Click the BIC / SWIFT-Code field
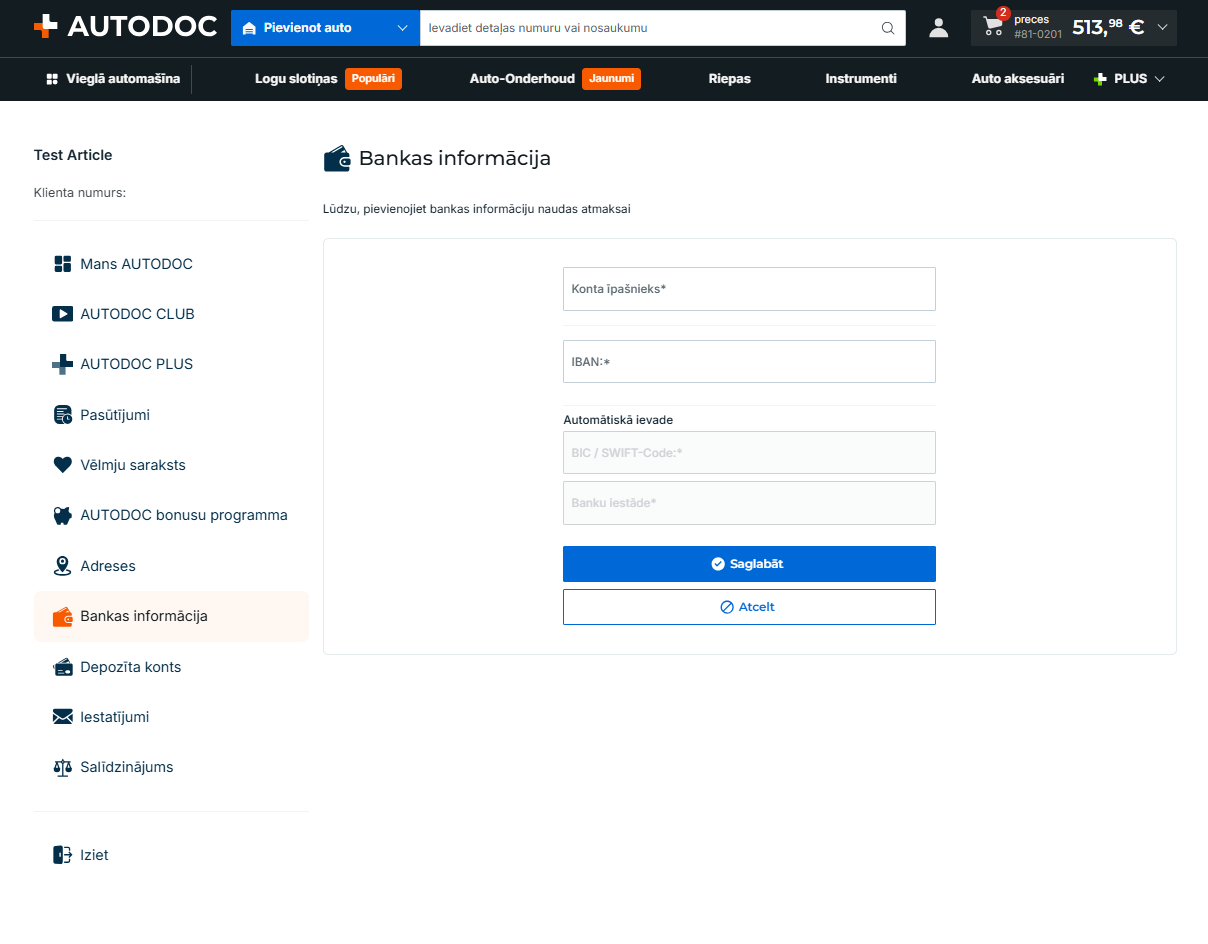 [749, 452]
